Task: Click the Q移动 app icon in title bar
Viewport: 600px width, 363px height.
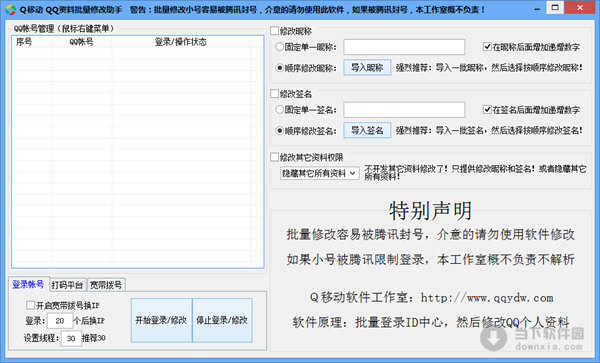Action: pos(10,10)
